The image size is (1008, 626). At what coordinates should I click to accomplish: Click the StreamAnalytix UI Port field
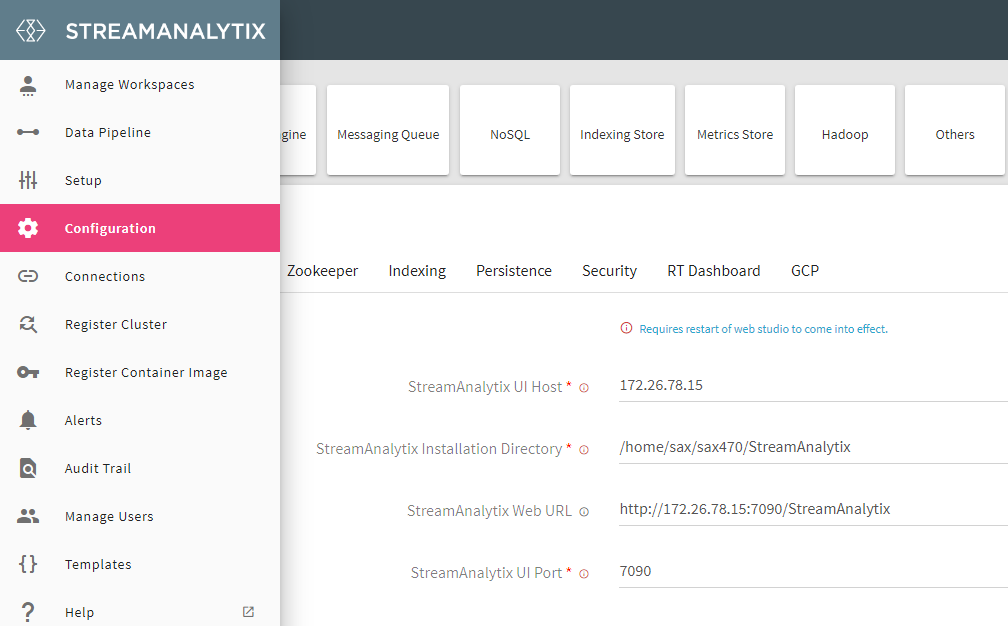tap(813, 571)
